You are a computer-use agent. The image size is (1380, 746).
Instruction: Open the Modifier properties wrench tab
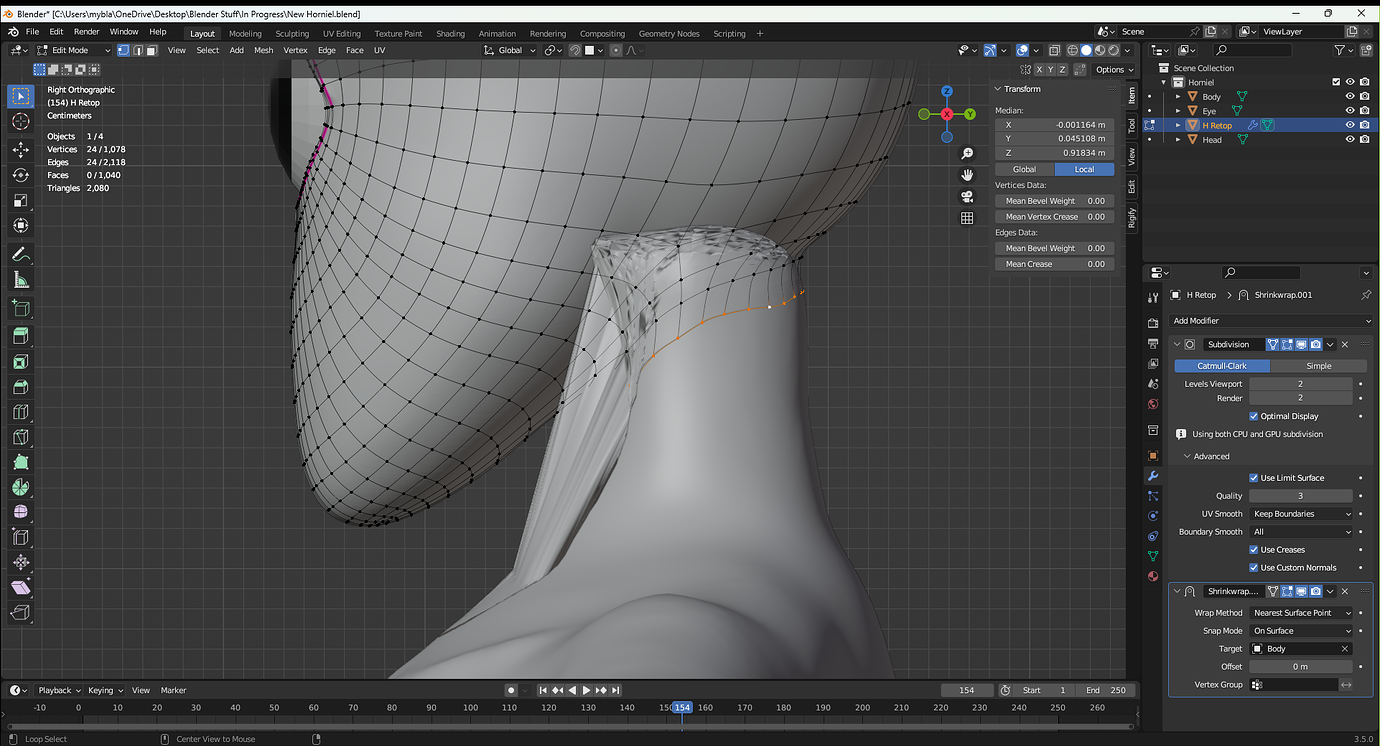click(1153, 476)
